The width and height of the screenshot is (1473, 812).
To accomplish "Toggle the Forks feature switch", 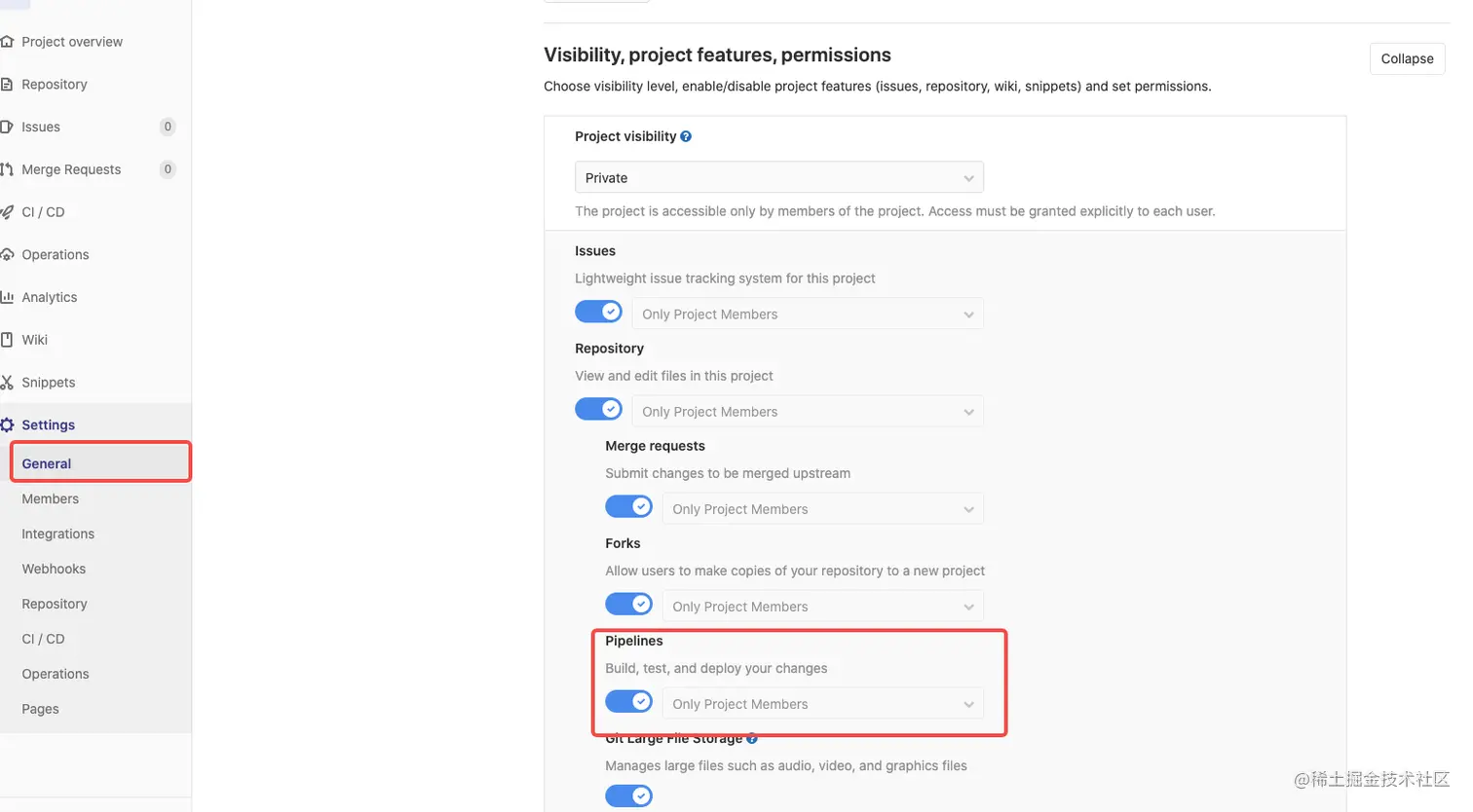I will click(x=628, y=605).
